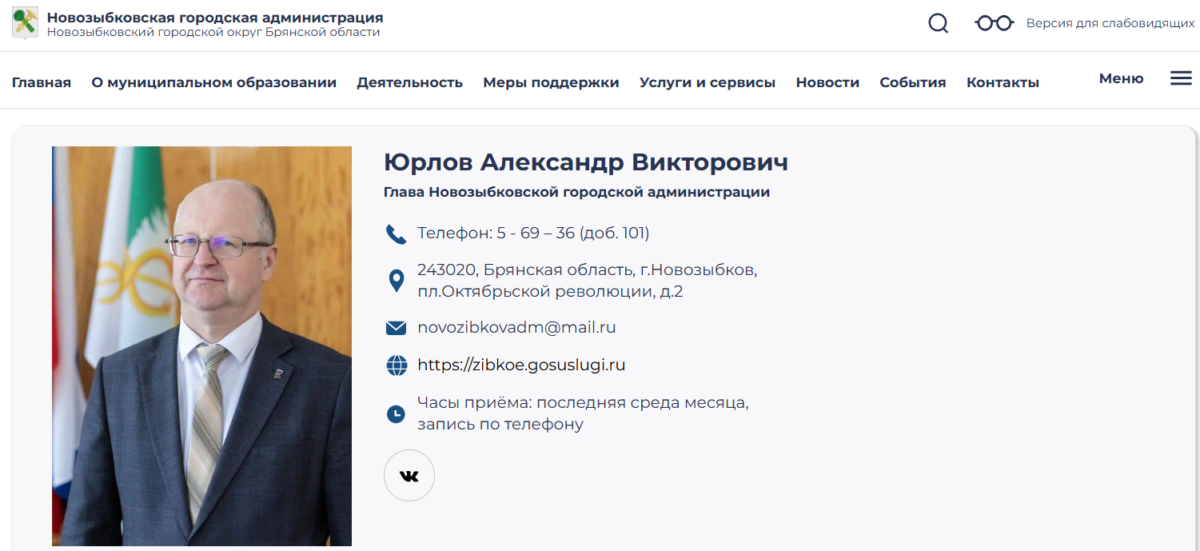The width and height of the screenshot is (1200, 551).
Task: Open the hamburger menu icon
Action: click(x=1181, y=78)
